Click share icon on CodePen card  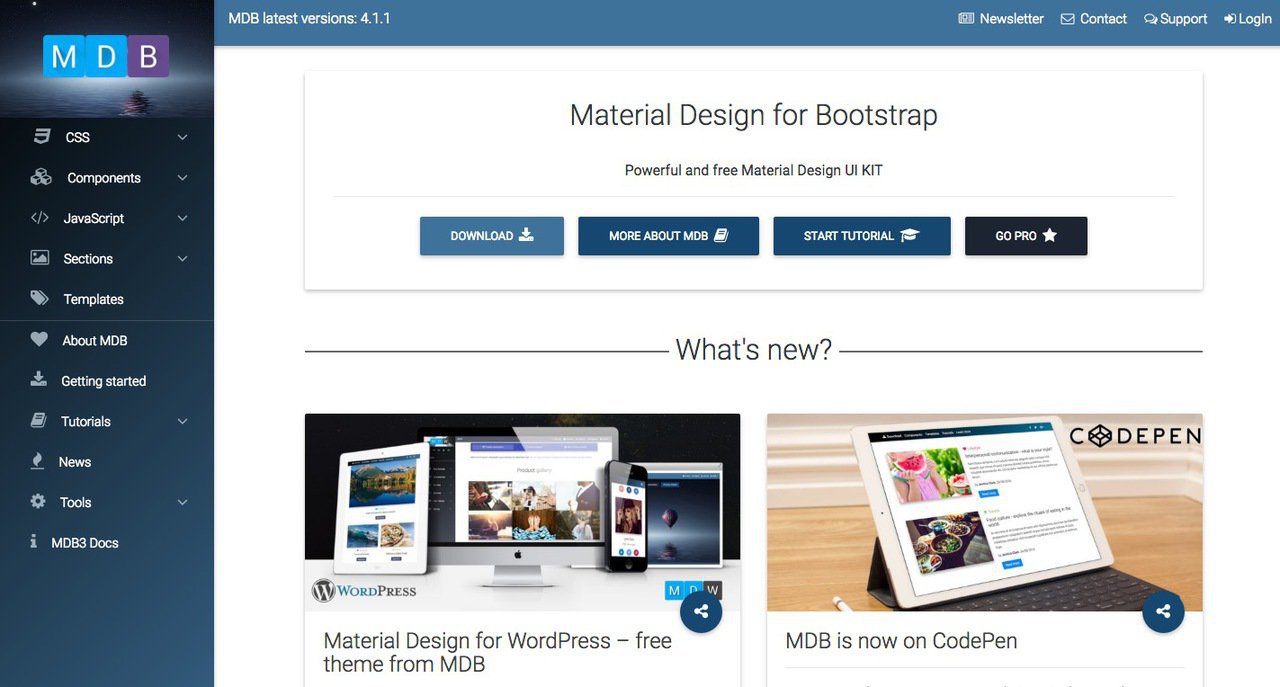pos(1163,611)
